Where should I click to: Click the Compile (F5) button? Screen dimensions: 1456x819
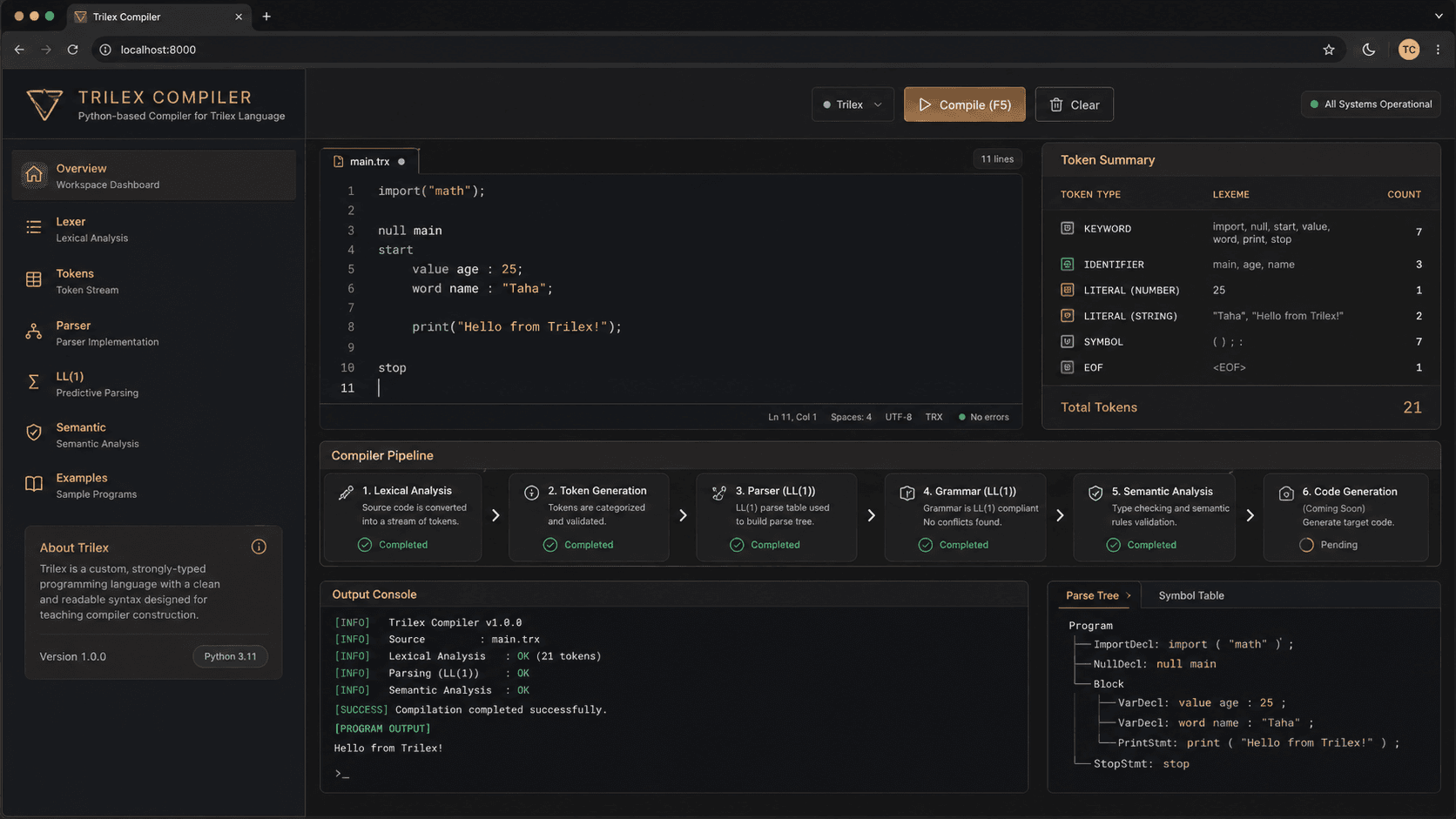[x=964, y=104]
